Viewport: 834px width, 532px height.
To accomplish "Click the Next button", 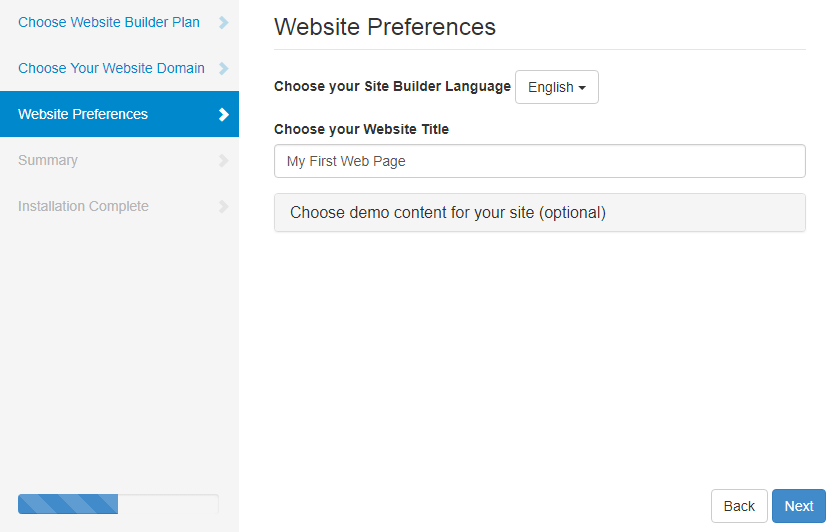I will coord(798,506).
